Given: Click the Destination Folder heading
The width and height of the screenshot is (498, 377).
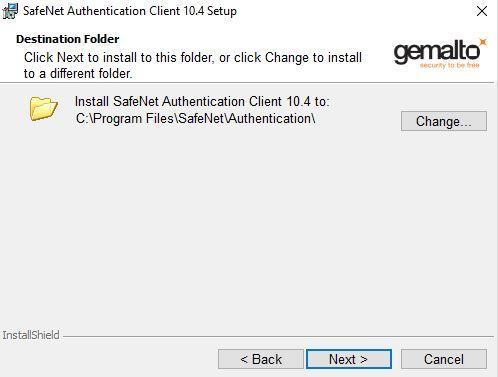Looking at the screenshot, I should click(x=68, y=39).
